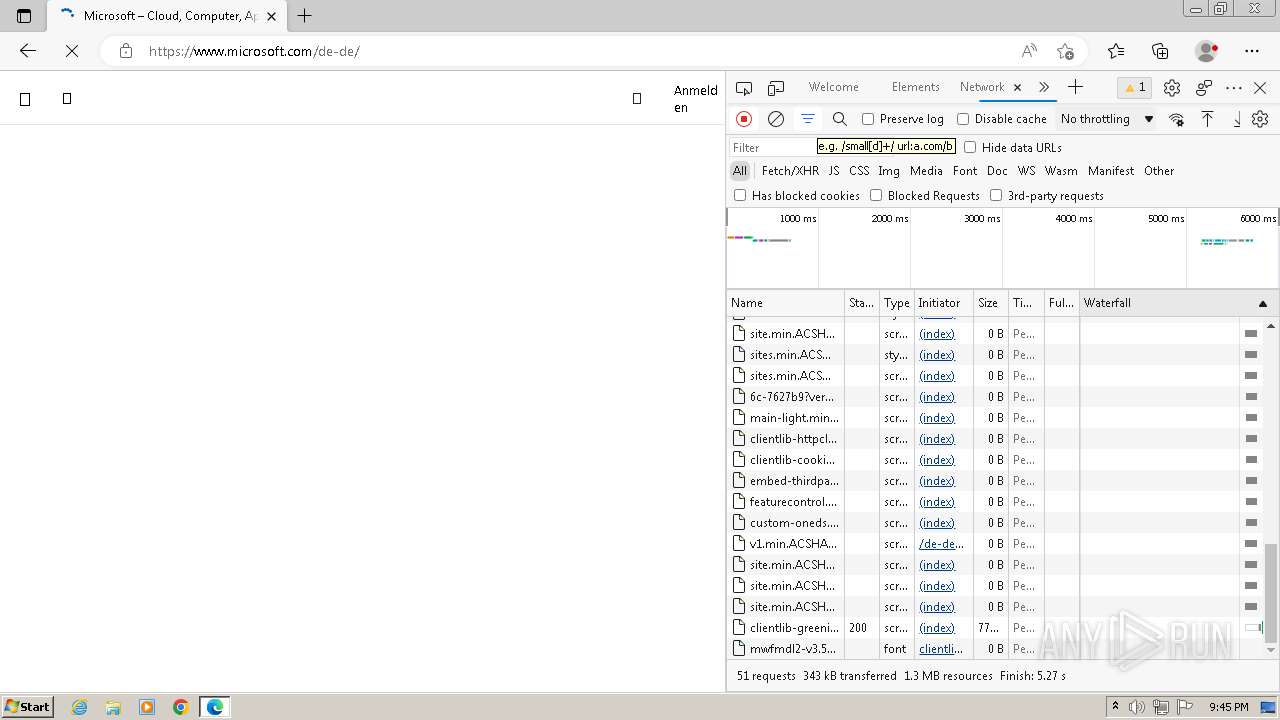Image resolution: width=1280 pixels, height=720 pixels.
Task: Open the Edge profile avatar
Action: coord(1206,51)
